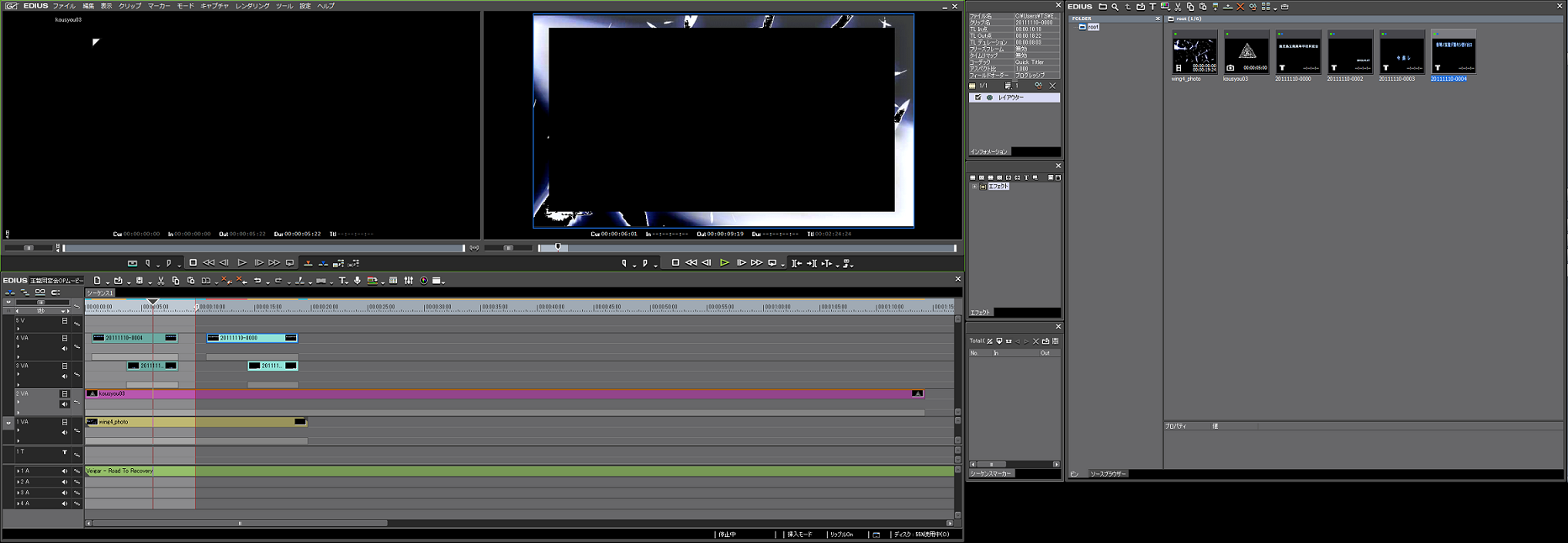This screenshot has height=543, width=1568.
Task: Click the Add Title (T) icon in the bin toolbar
Action: tap(1152, 7)
